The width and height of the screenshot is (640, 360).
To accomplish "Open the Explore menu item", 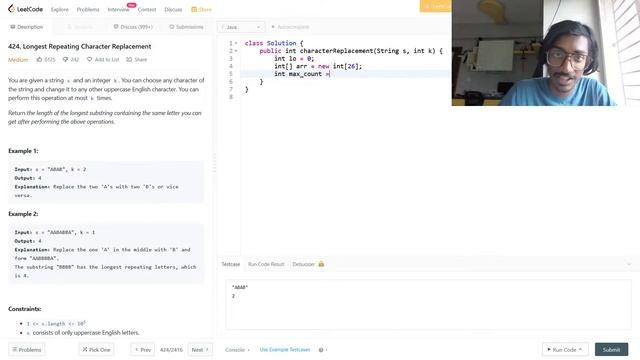I will (60, 9).
